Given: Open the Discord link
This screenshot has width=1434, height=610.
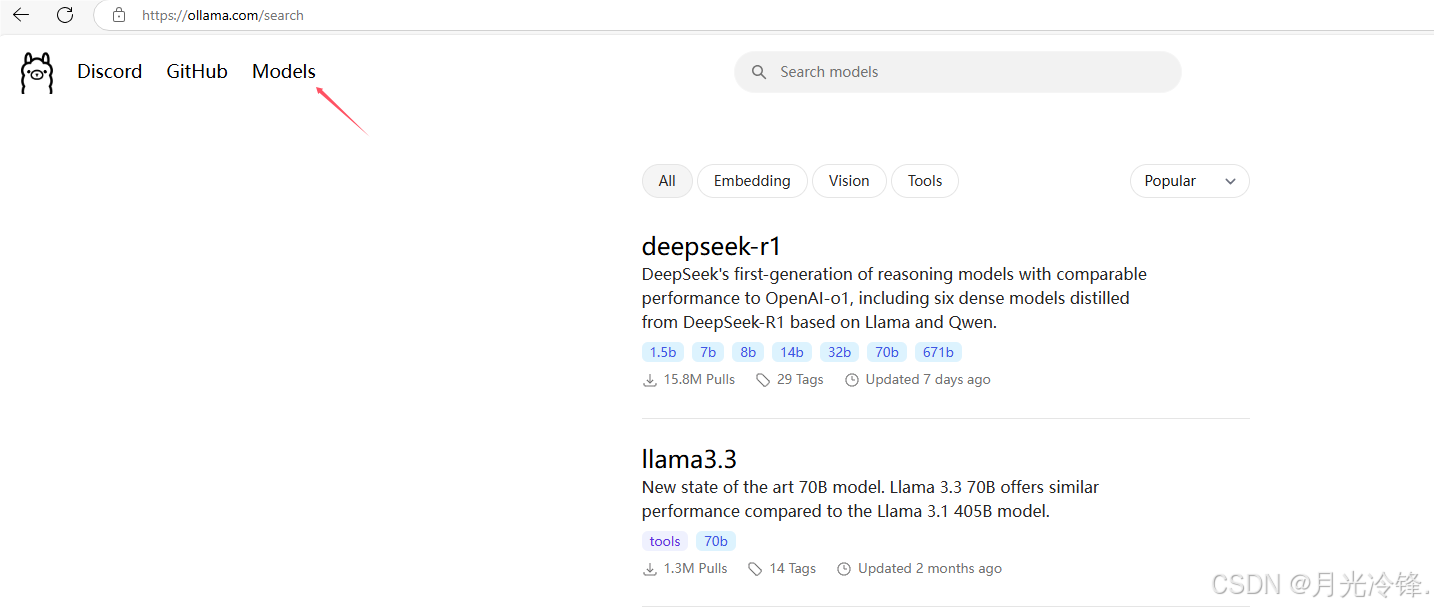Looking at the screenshot, I should point(110,72).
